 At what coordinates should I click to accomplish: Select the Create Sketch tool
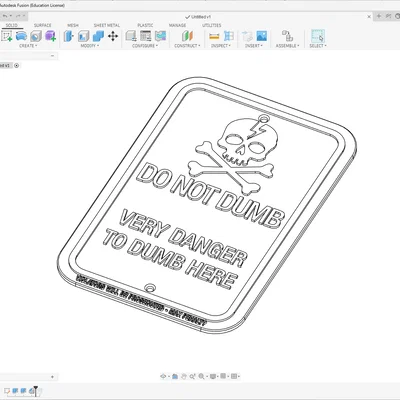(7, 36)
